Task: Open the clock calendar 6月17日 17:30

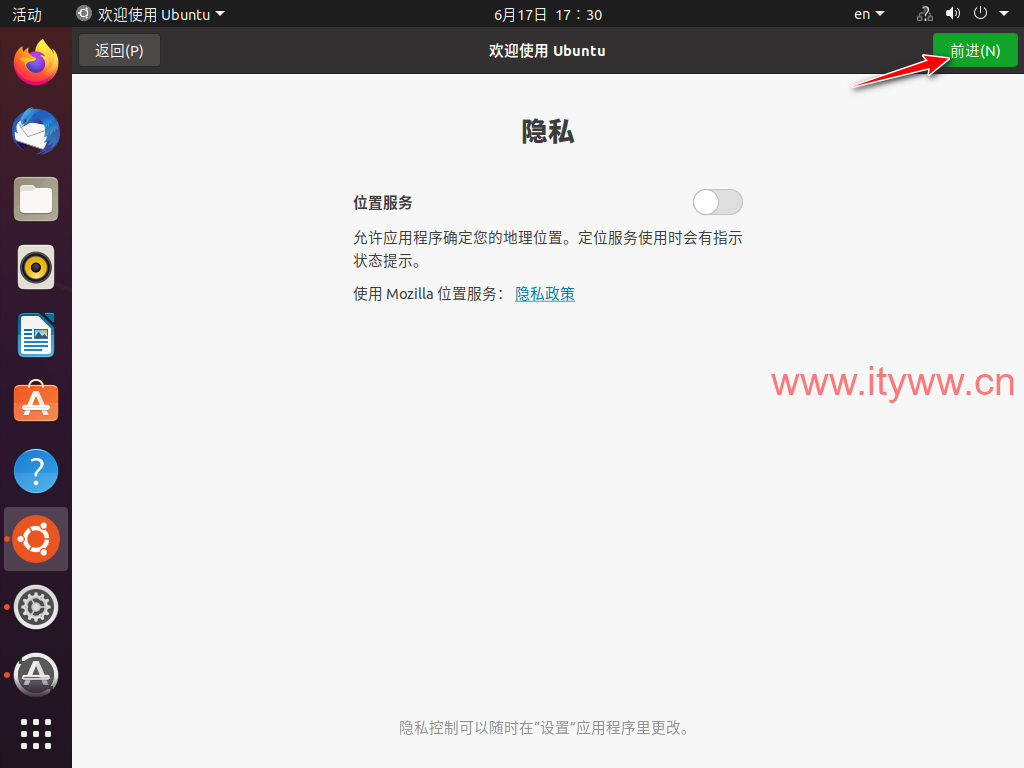Action: 548,14
